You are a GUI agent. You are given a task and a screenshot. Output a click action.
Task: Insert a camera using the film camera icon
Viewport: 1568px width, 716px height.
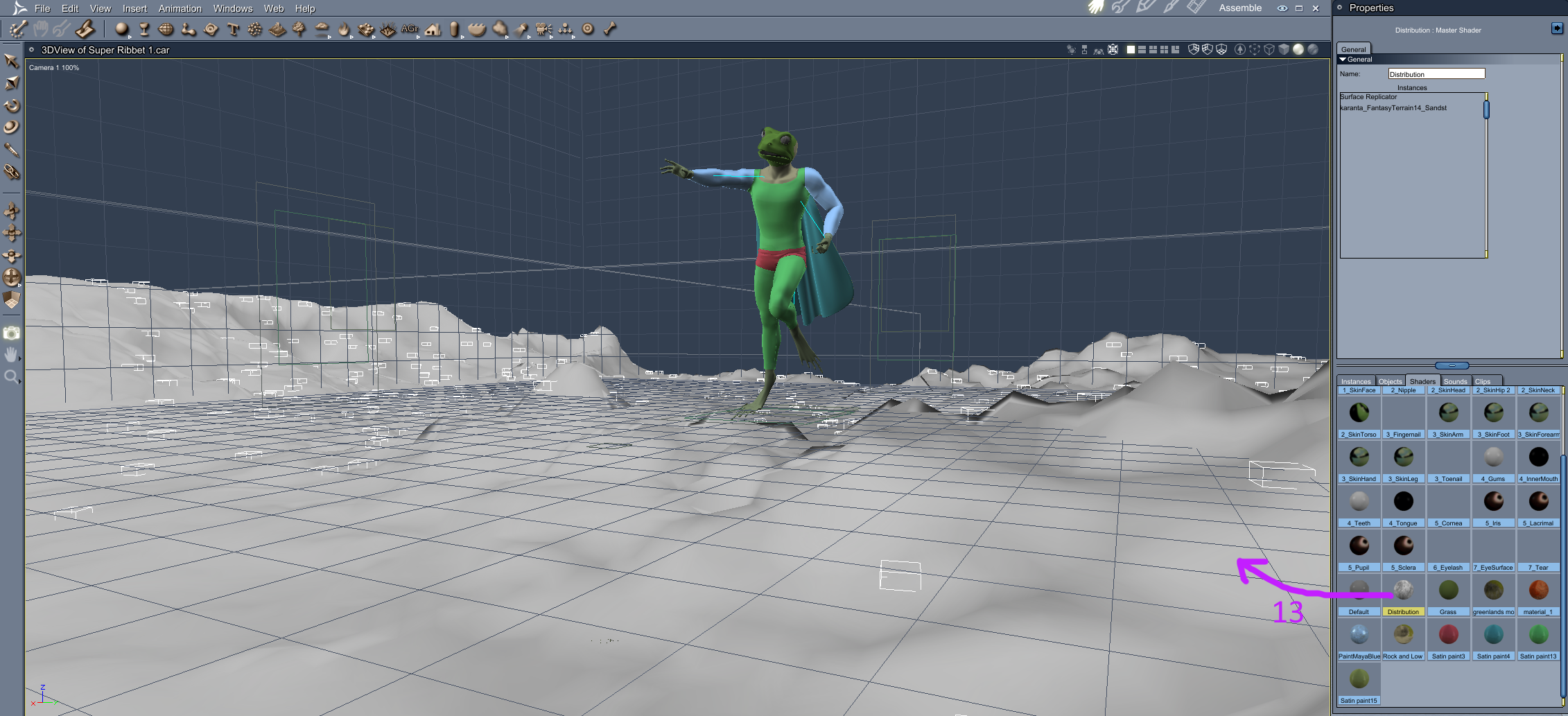click(x=543, y=29)
